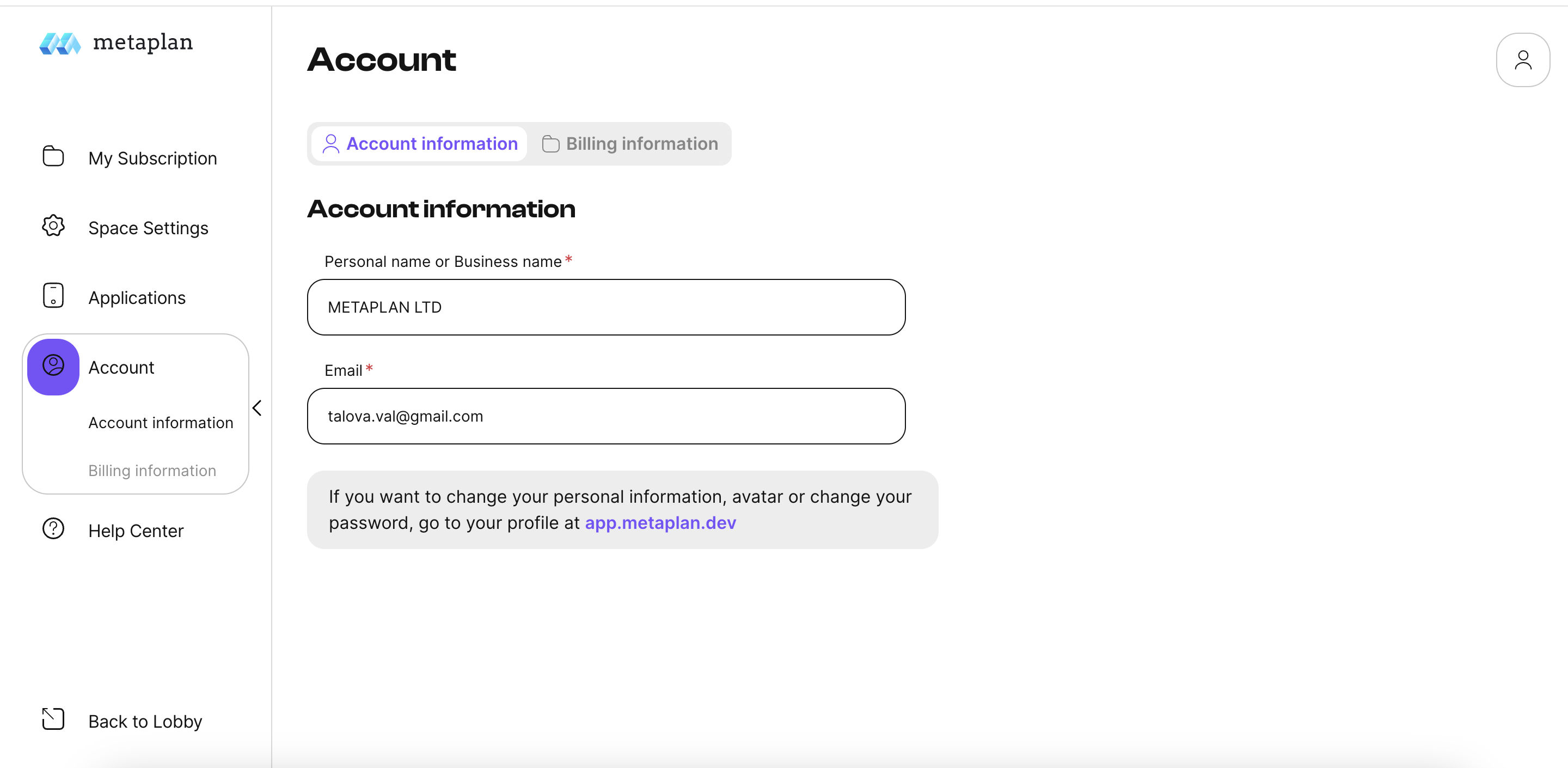Image resolution: width=1568 pixels, height=768 pixels.
Task: Open Billing information in the sidebar submenu
Action: pyautogui.click(x=152, y=471)
